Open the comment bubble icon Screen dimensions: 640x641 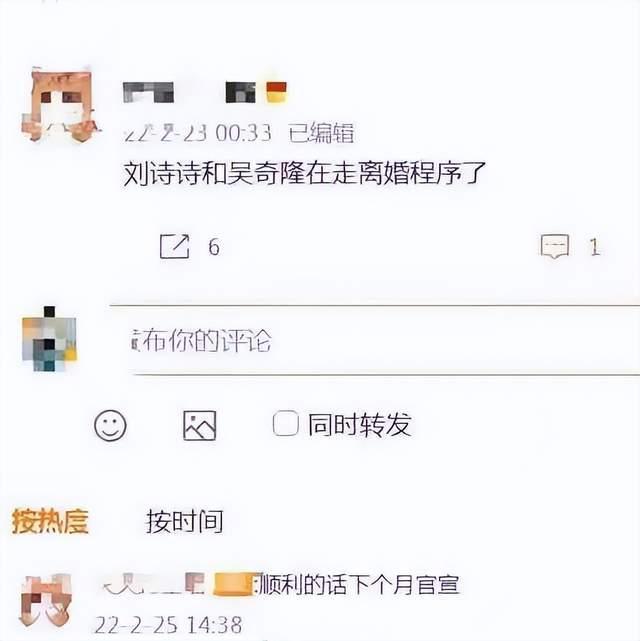(x=555, y=246)
